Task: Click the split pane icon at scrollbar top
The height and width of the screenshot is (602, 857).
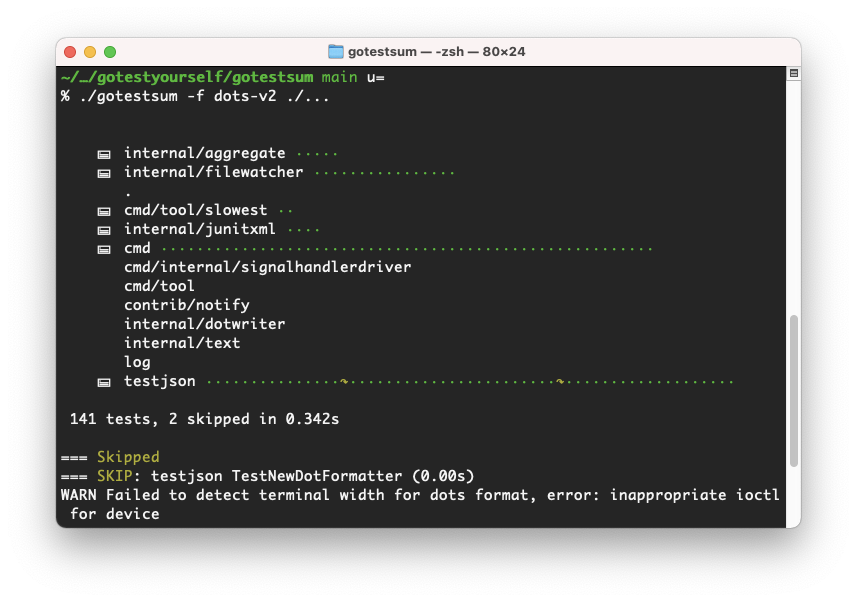Action: [794, 73]
